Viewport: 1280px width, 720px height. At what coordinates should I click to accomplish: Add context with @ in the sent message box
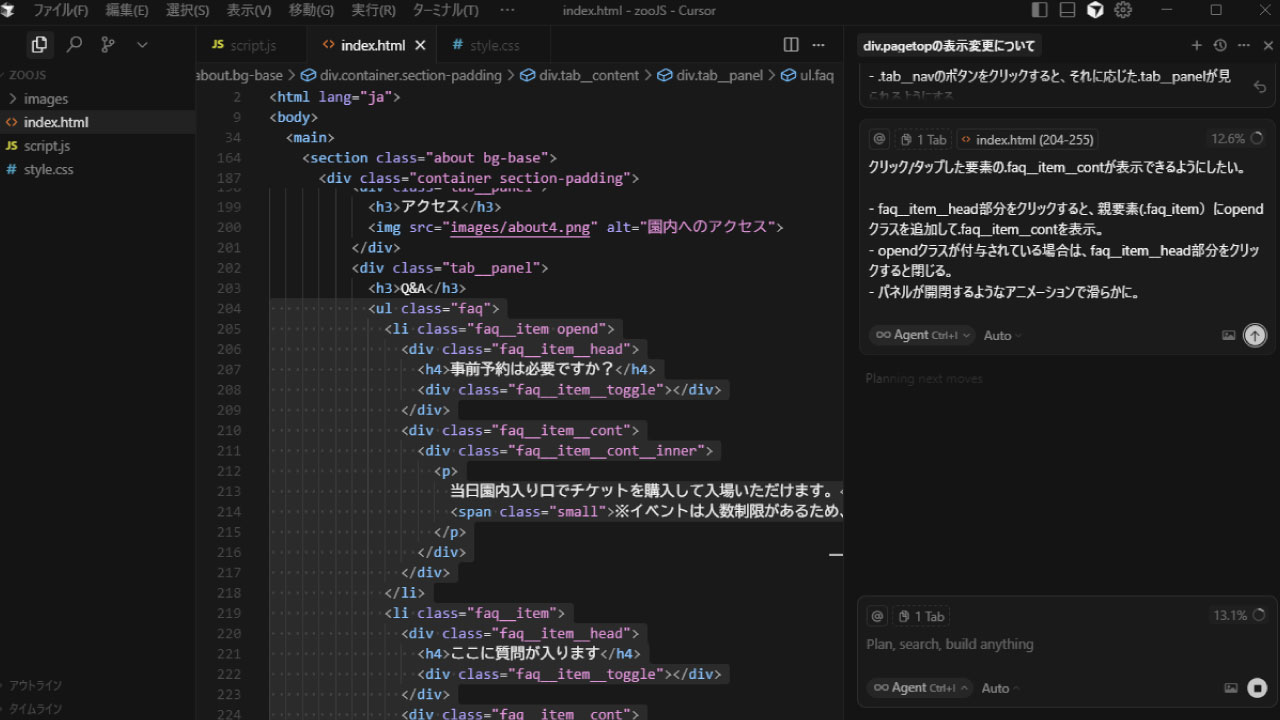click(880, 139)
